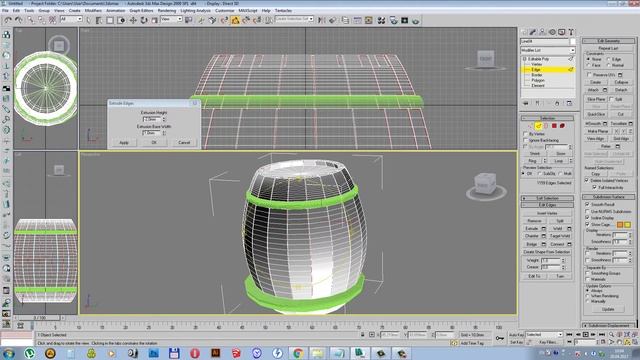Select the Edge constraint radio button
The image size is (640, 360).
point(609,59)
